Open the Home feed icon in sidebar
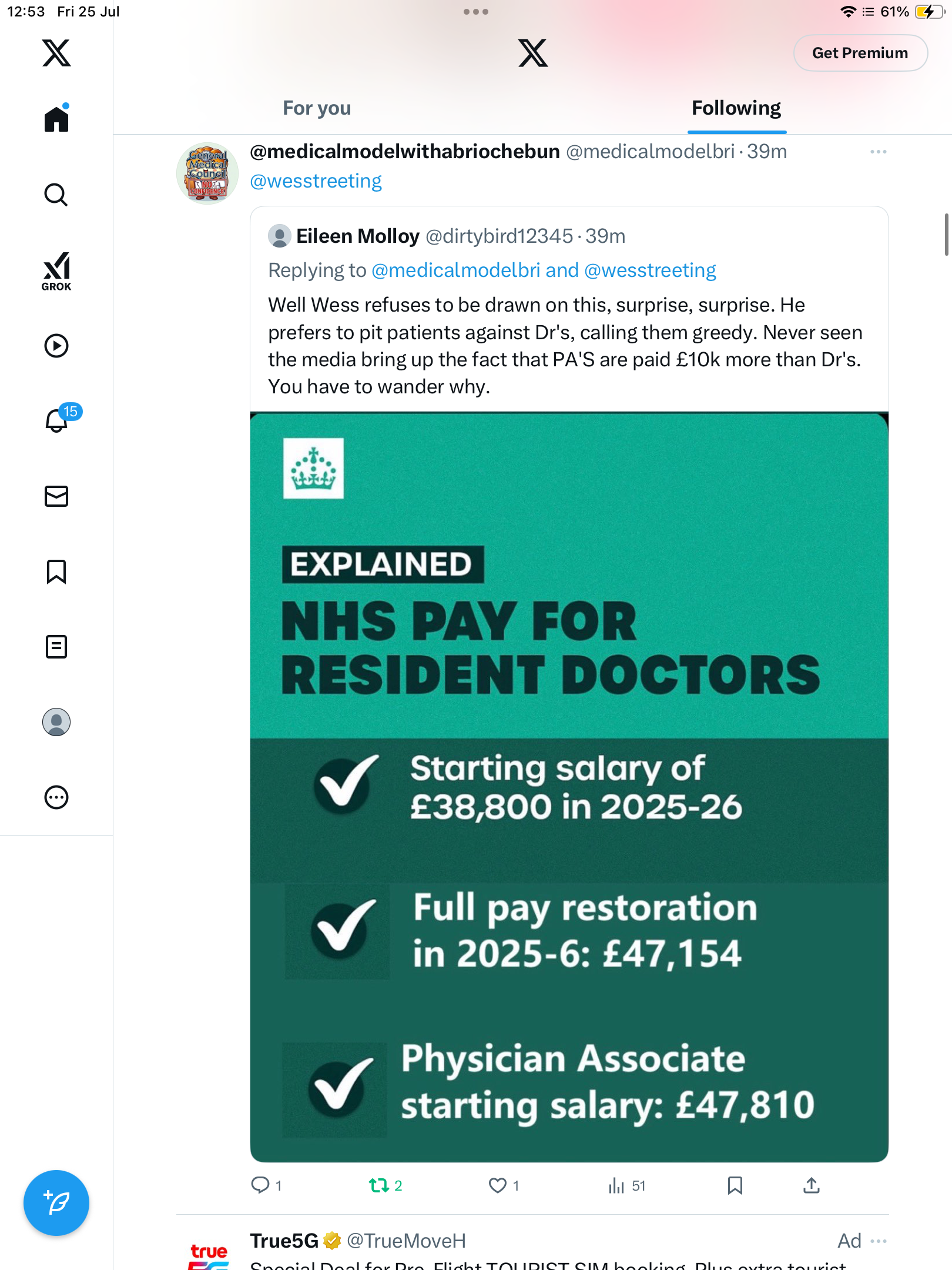This screenshot has width=952, height=1270. [x=56, y=119]
